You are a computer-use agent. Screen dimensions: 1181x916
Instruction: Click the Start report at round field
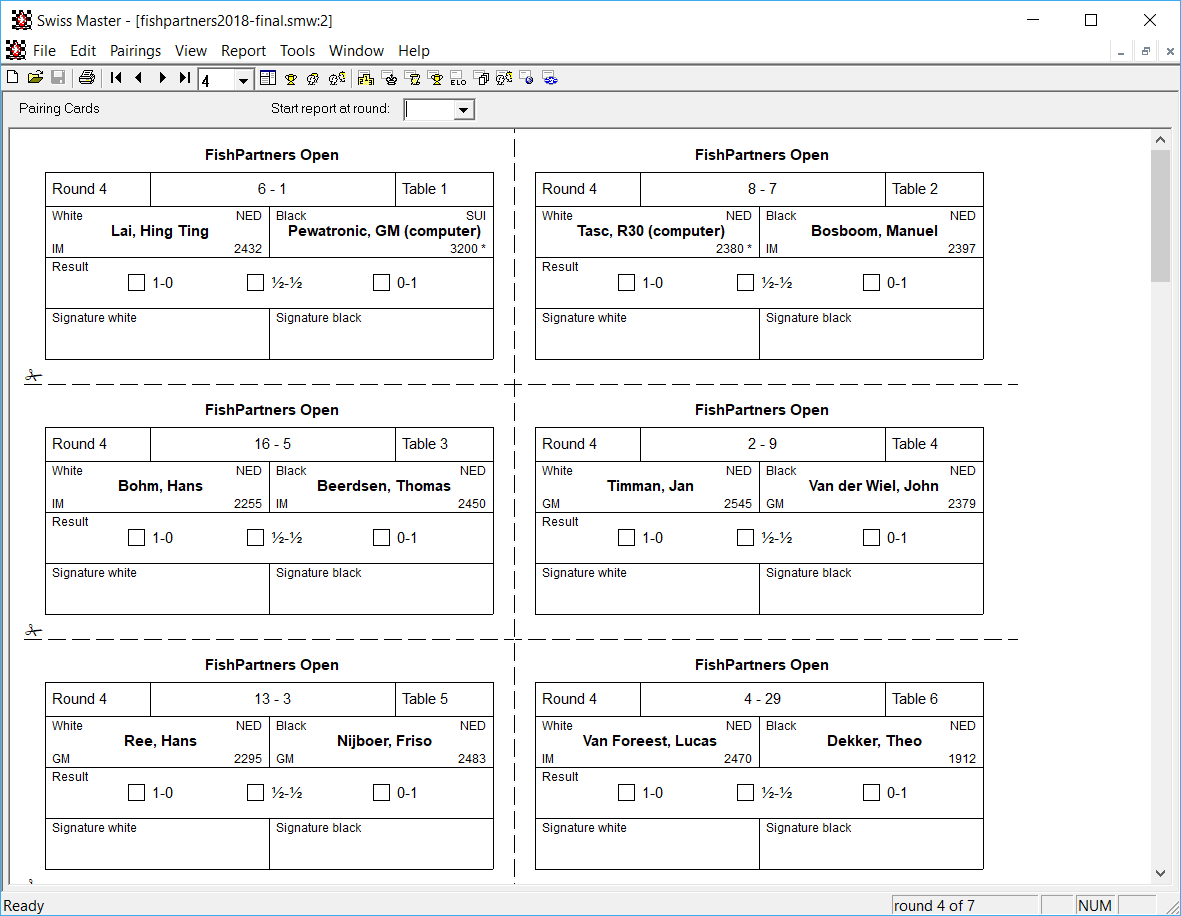pos(430,110)
